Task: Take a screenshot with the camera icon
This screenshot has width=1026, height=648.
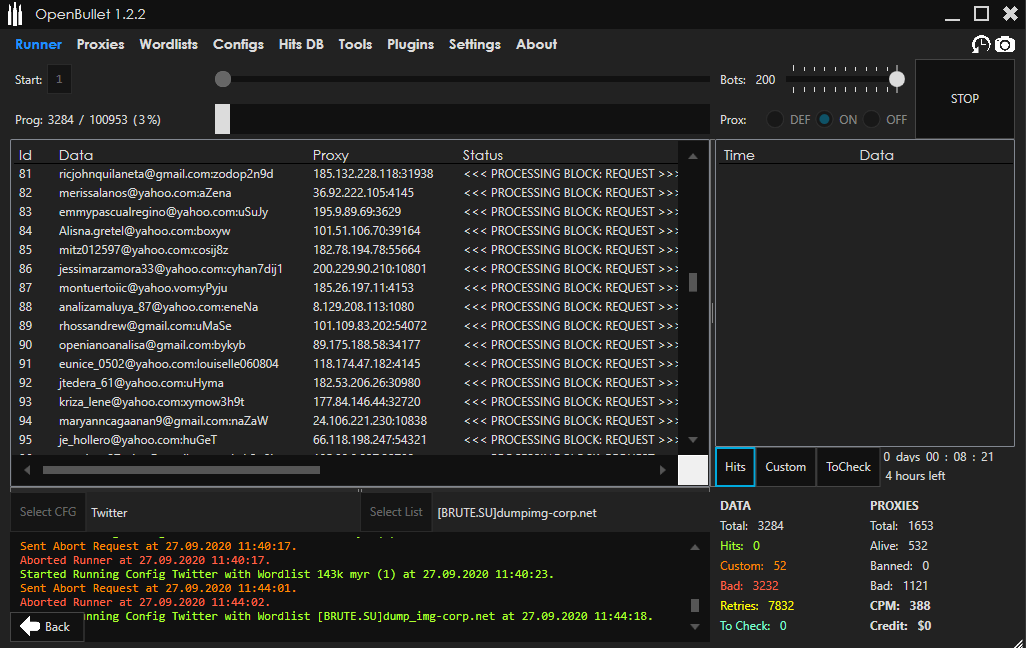Action: click(1005, 45)
